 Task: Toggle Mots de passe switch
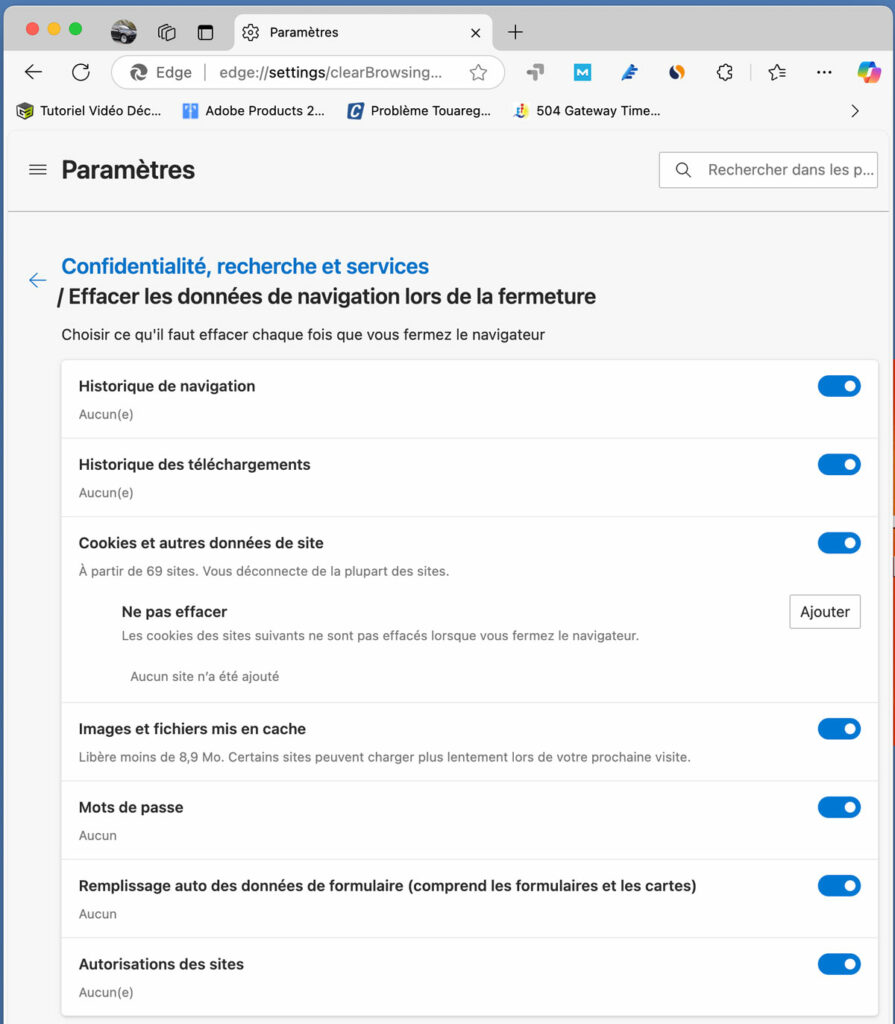coord(839,807)
